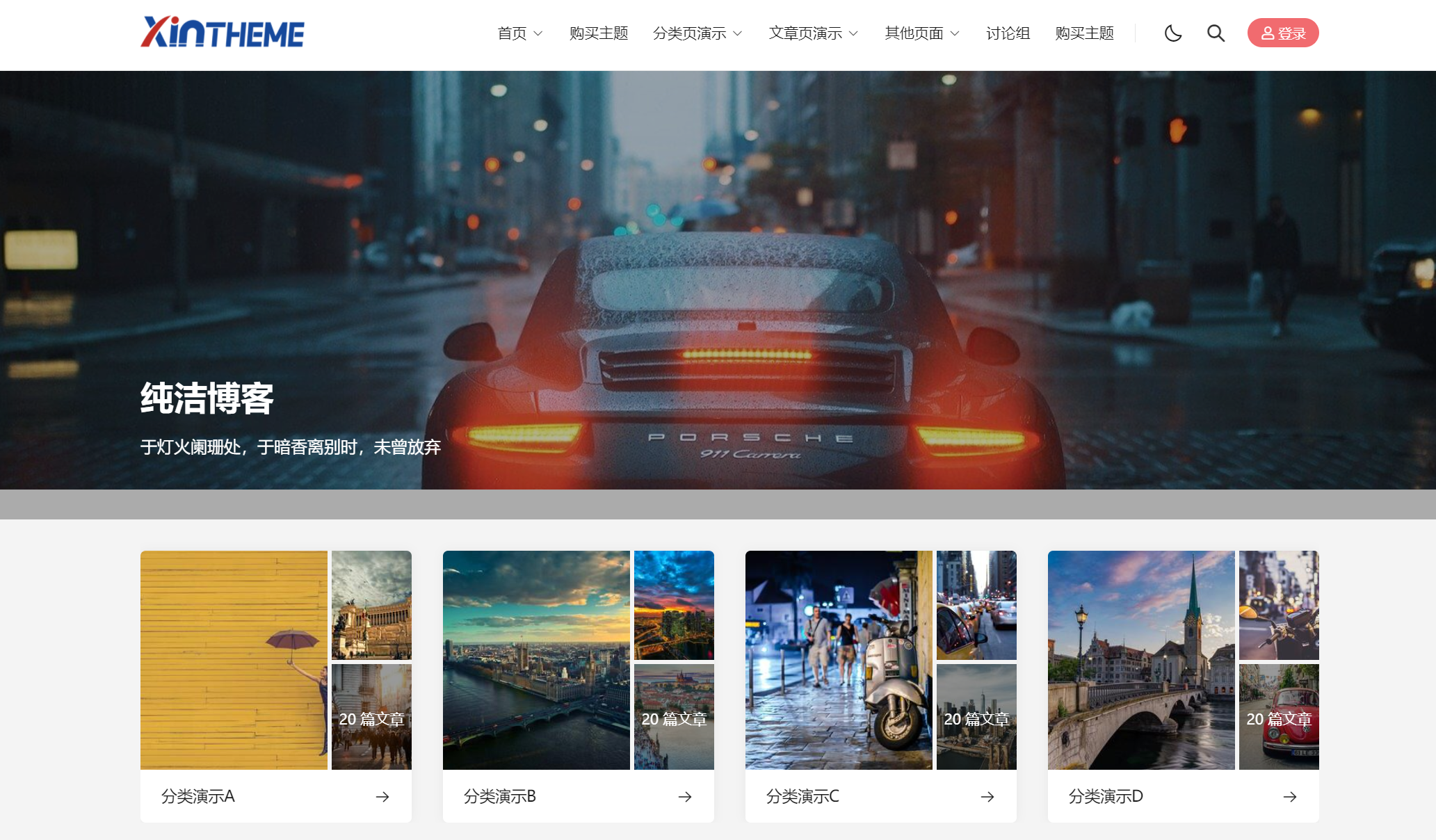
Task: Click the 分类演示C arrow icon
Action: [x=987, y=797]
